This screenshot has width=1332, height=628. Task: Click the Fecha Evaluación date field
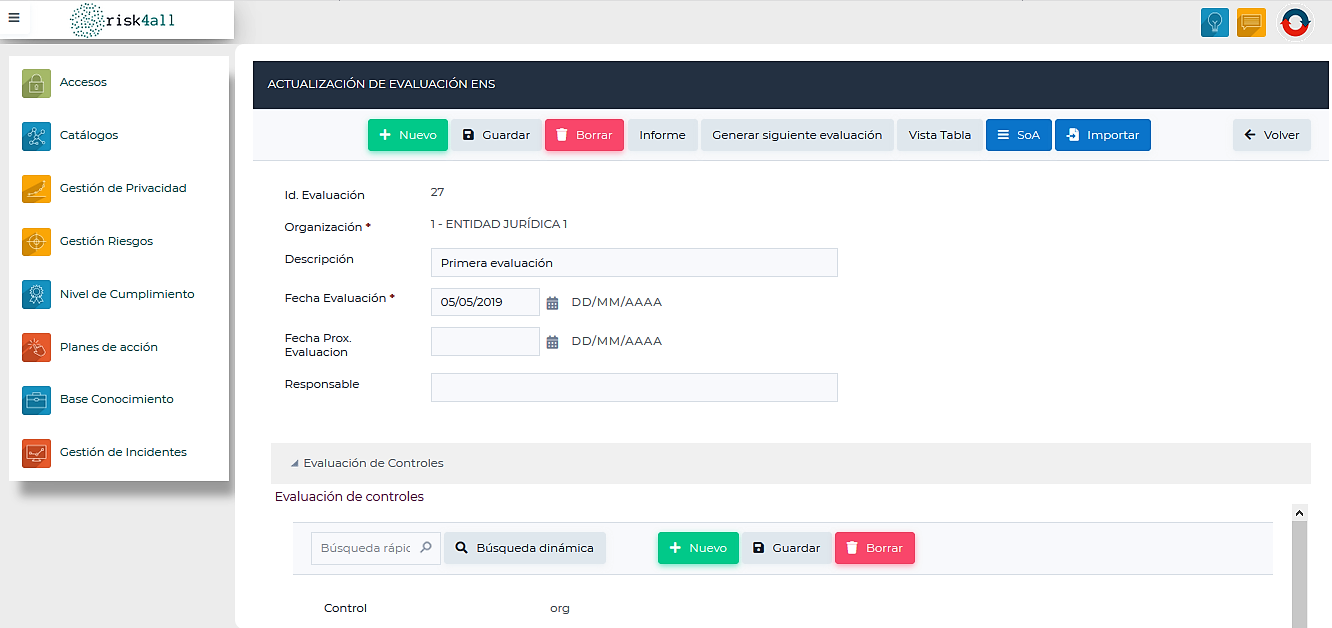coord(485,302)
